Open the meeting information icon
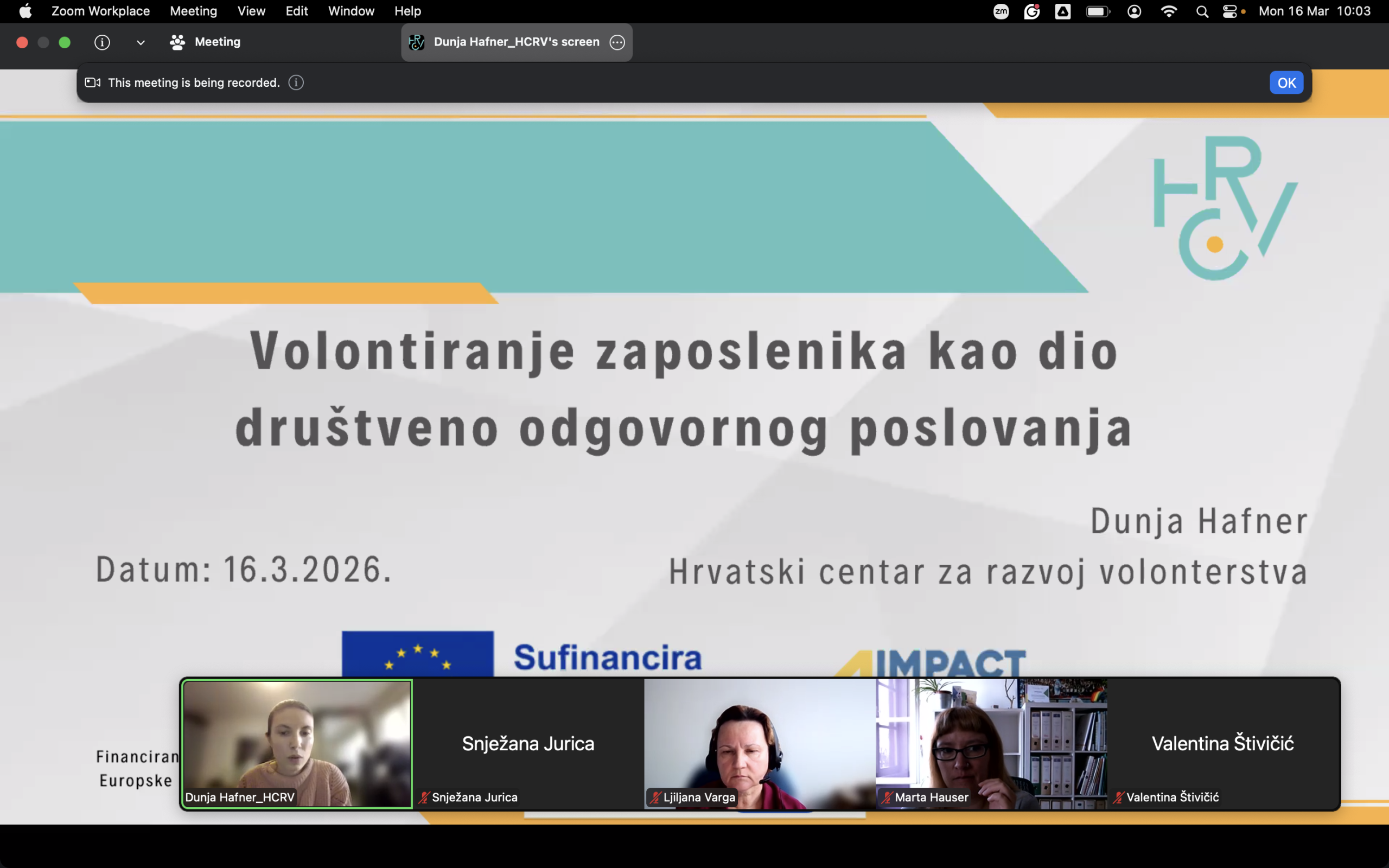 tap(102, 42)
